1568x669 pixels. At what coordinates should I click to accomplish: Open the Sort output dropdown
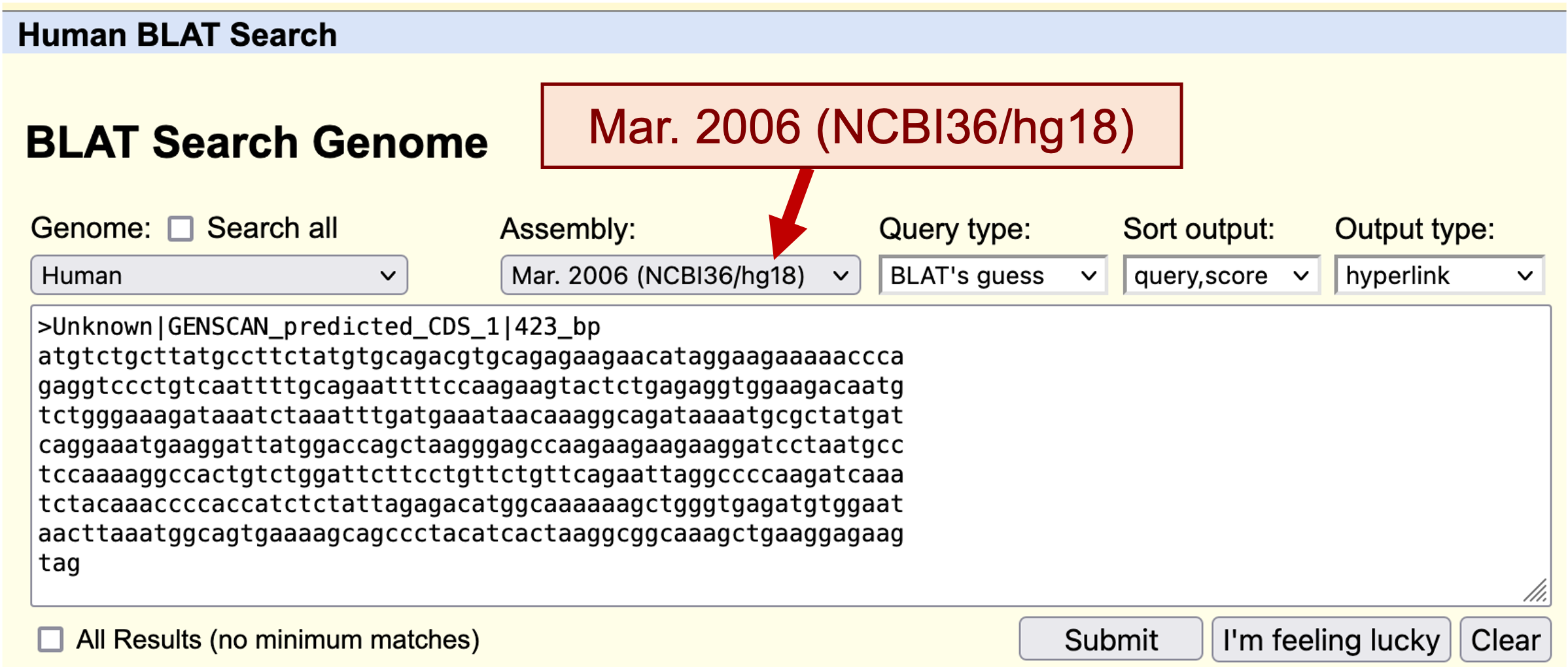[1221, 275]
